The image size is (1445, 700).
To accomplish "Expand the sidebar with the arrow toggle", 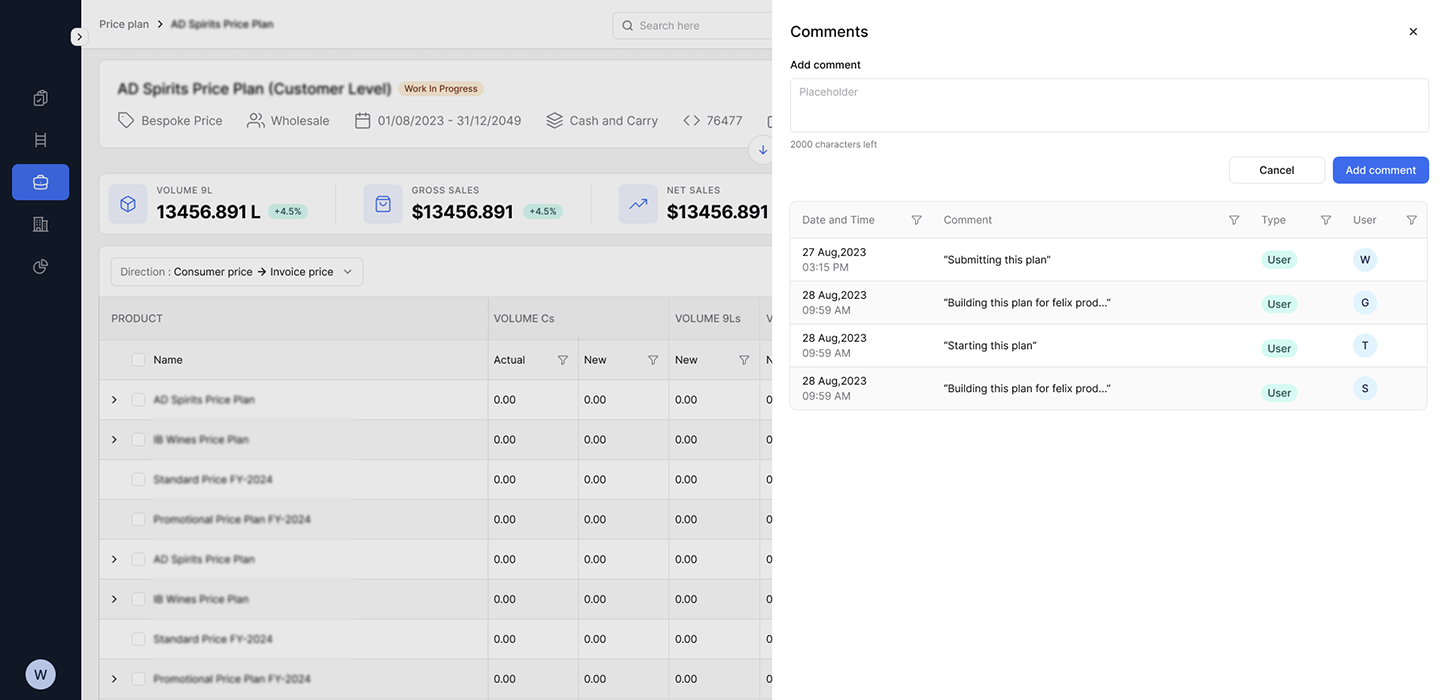I will [x=79, y=37].
